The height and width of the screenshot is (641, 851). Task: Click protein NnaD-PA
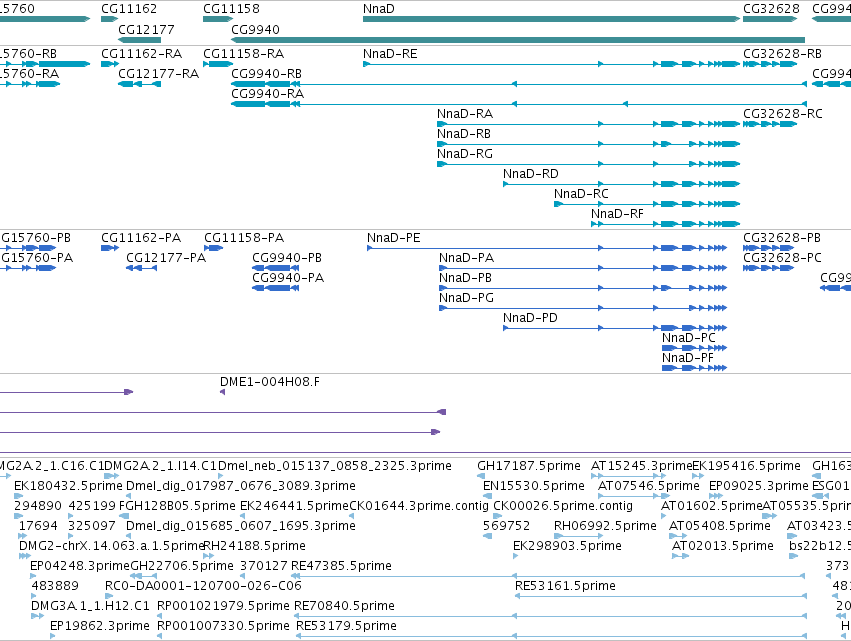coord(583,268)
